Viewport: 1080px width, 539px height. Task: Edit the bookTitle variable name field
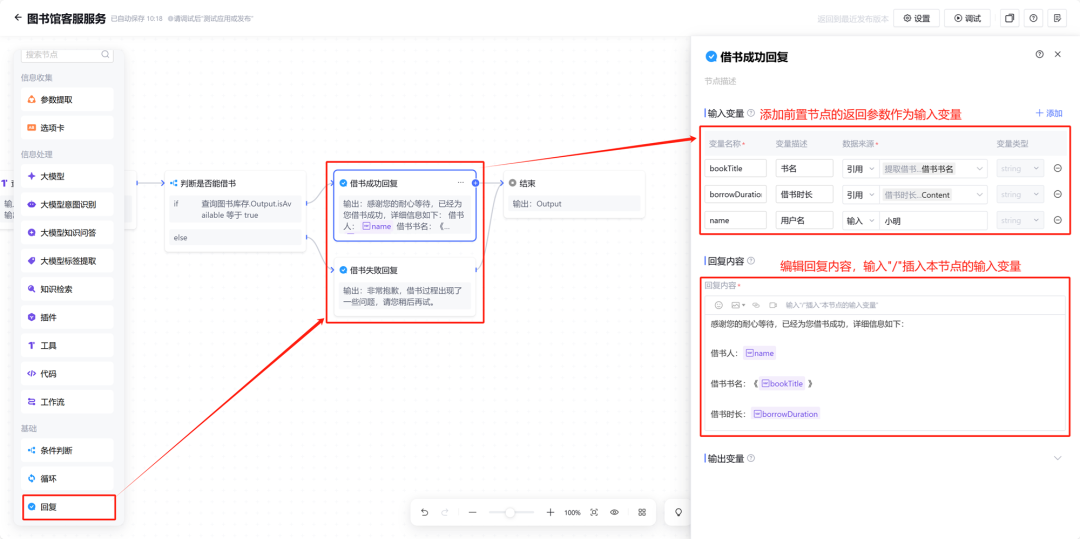[736, 168]
